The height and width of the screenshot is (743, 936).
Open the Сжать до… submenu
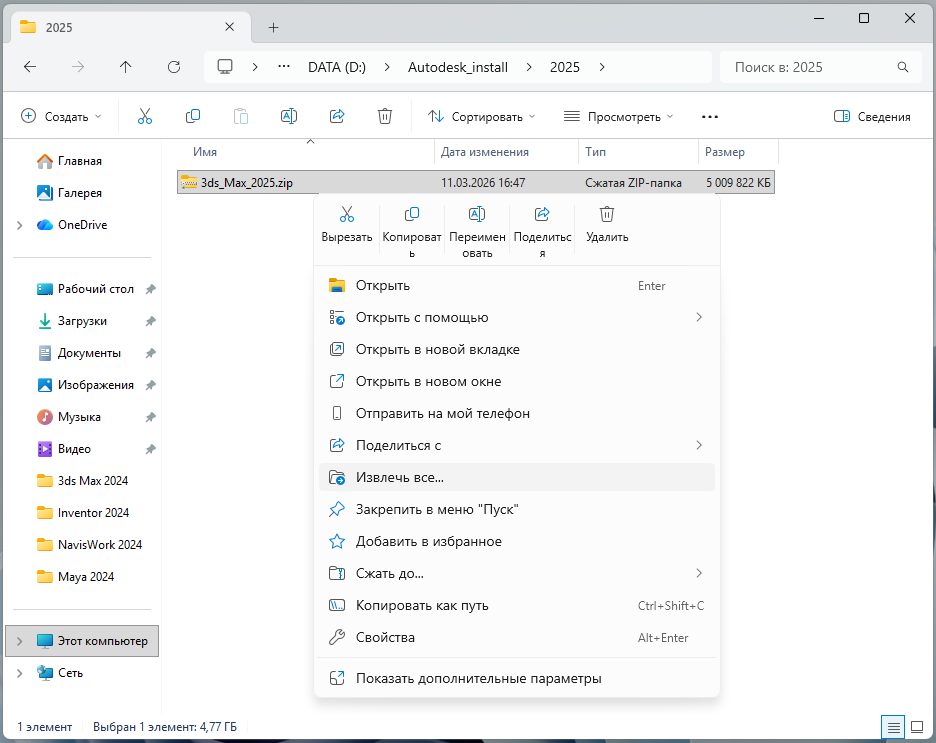pos(517,574)
